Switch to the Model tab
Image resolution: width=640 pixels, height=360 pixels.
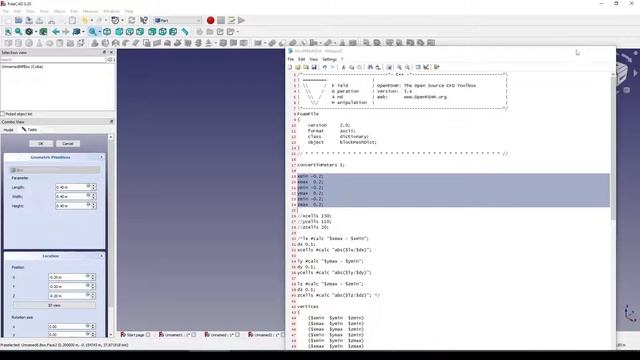pos(8,130)
